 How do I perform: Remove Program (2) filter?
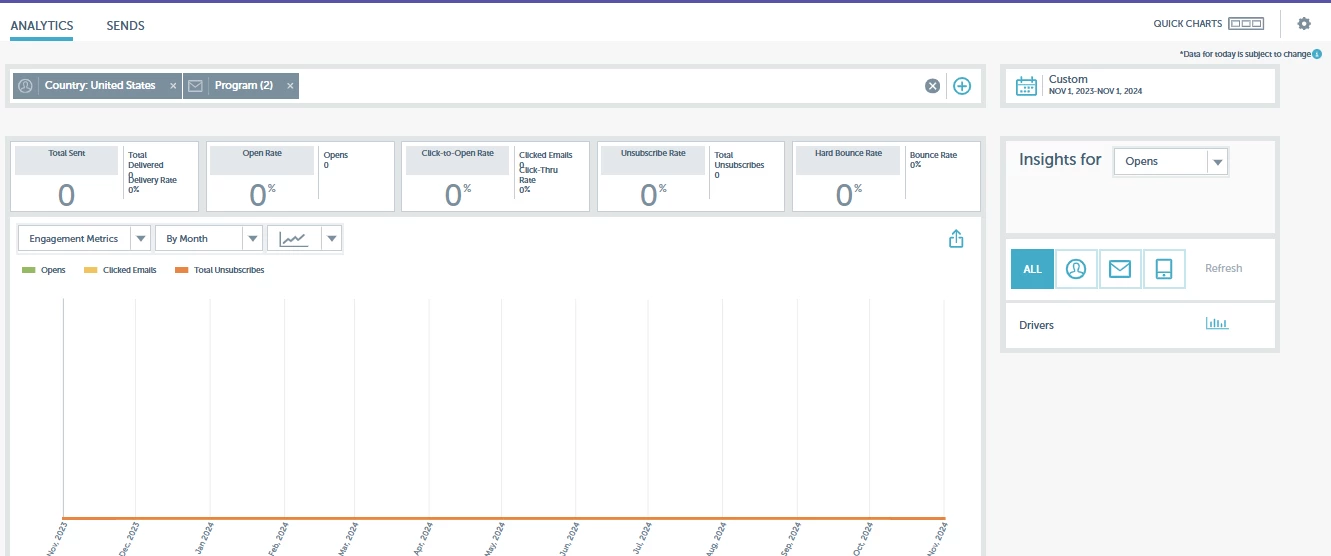tap(290, 86)
